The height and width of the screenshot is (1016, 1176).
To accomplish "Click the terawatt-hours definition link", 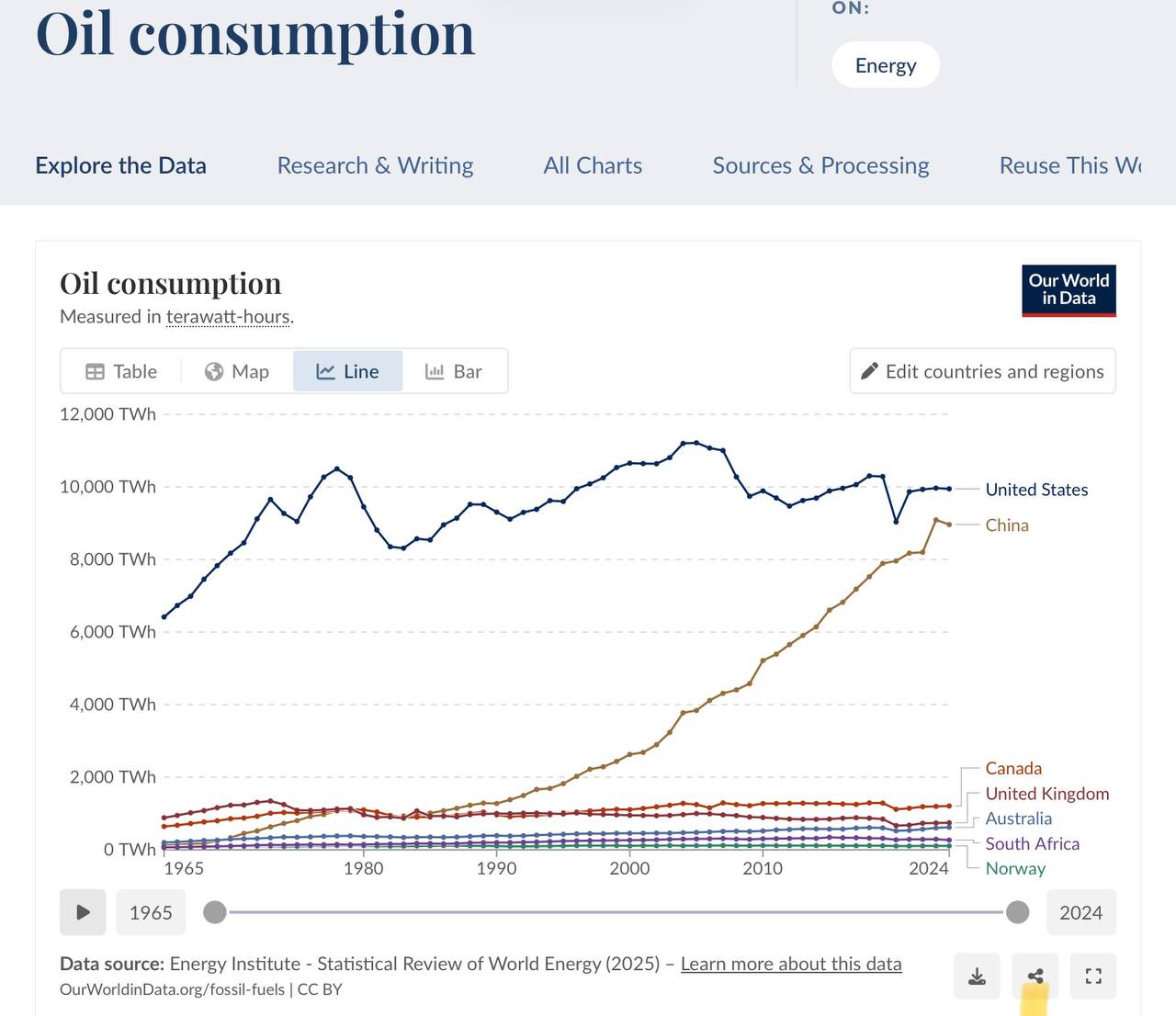I will click(228, 317).
